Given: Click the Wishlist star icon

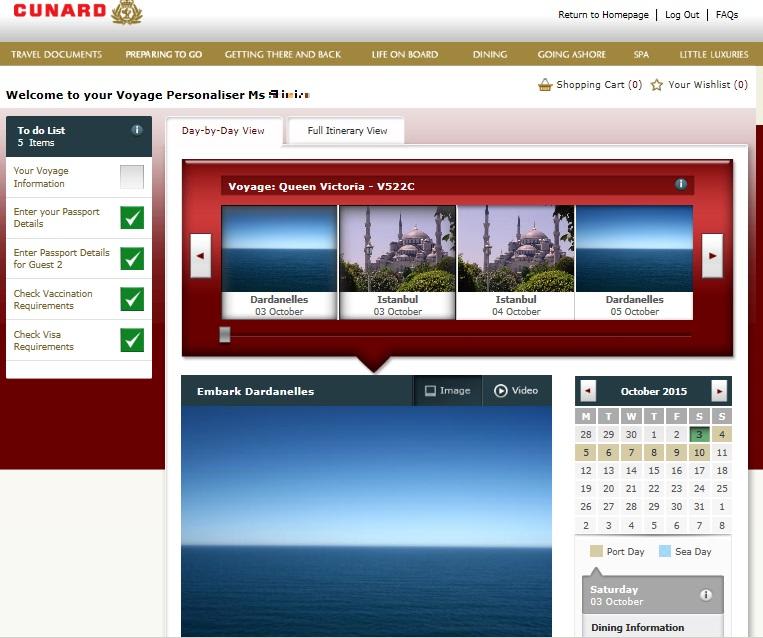Looking at the screenshot, I should point(656,85).
